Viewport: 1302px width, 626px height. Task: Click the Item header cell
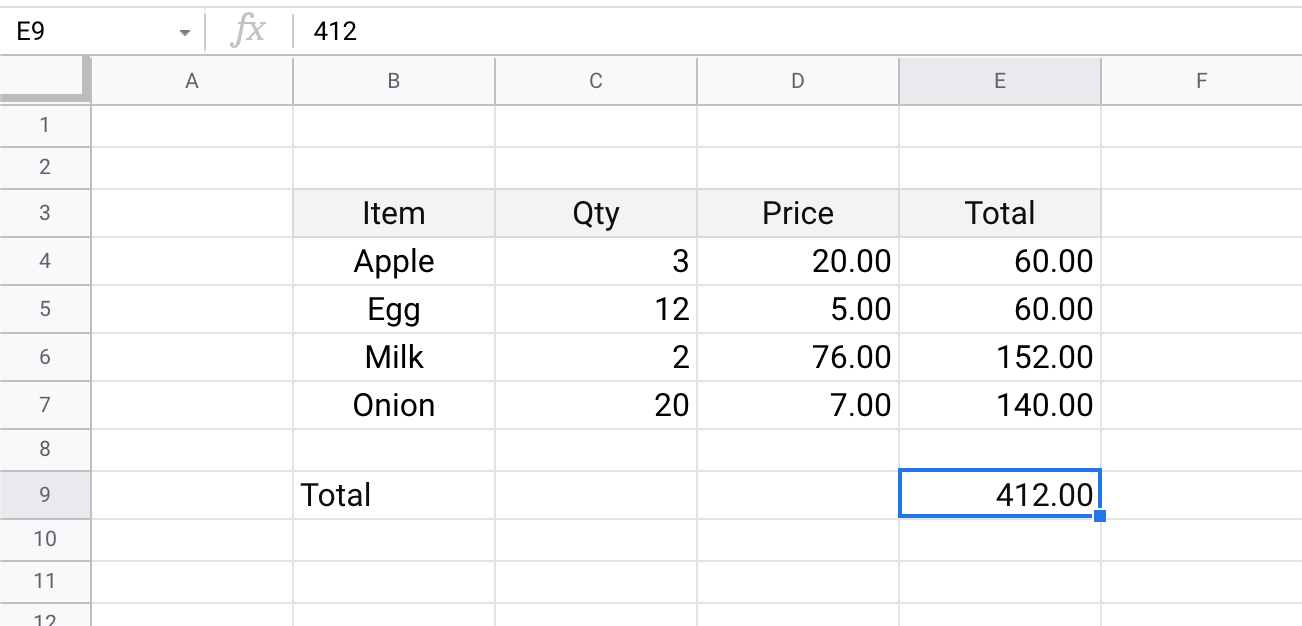[394, 213]
